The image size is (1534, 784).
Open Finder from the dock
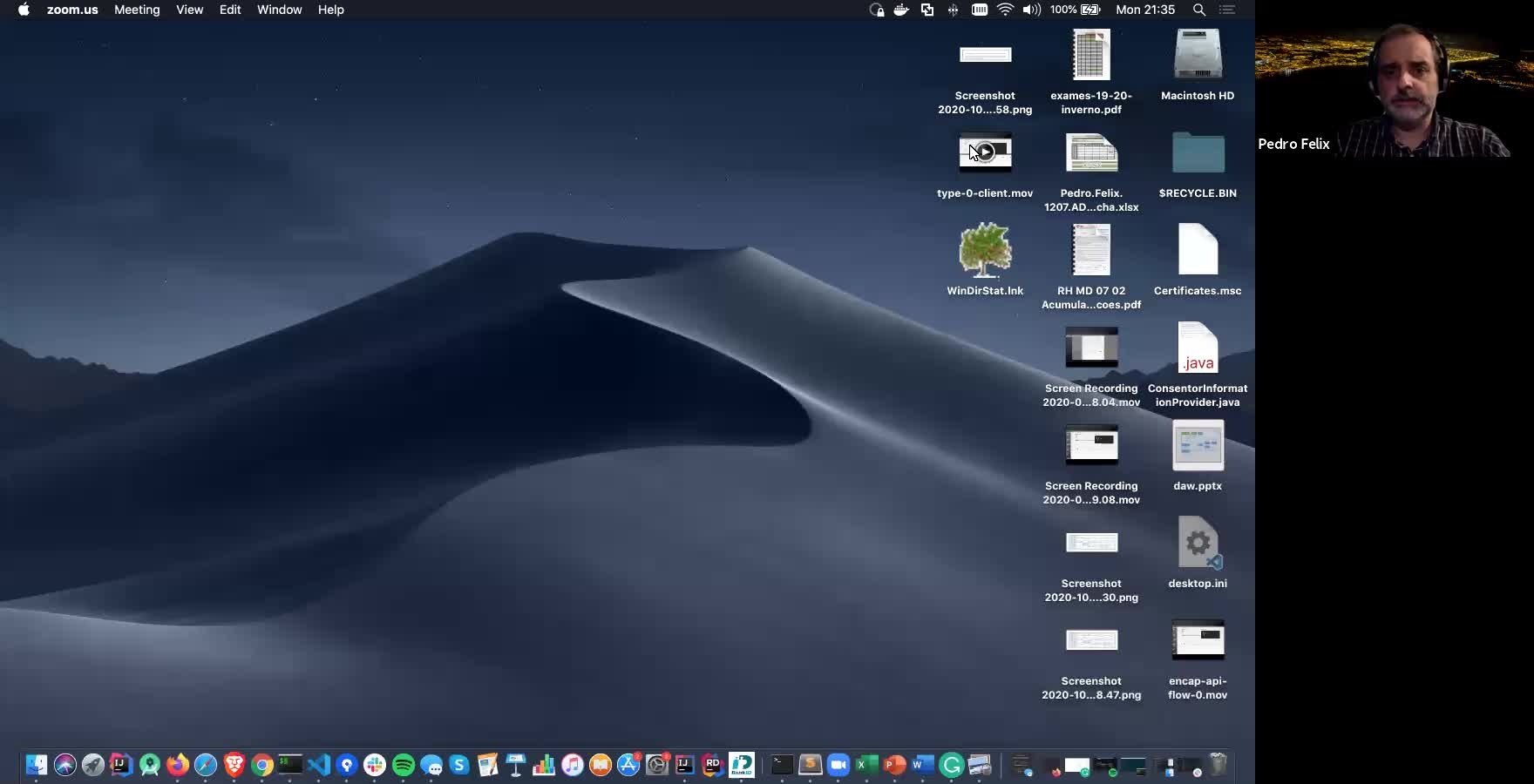[x=37, y=765]
